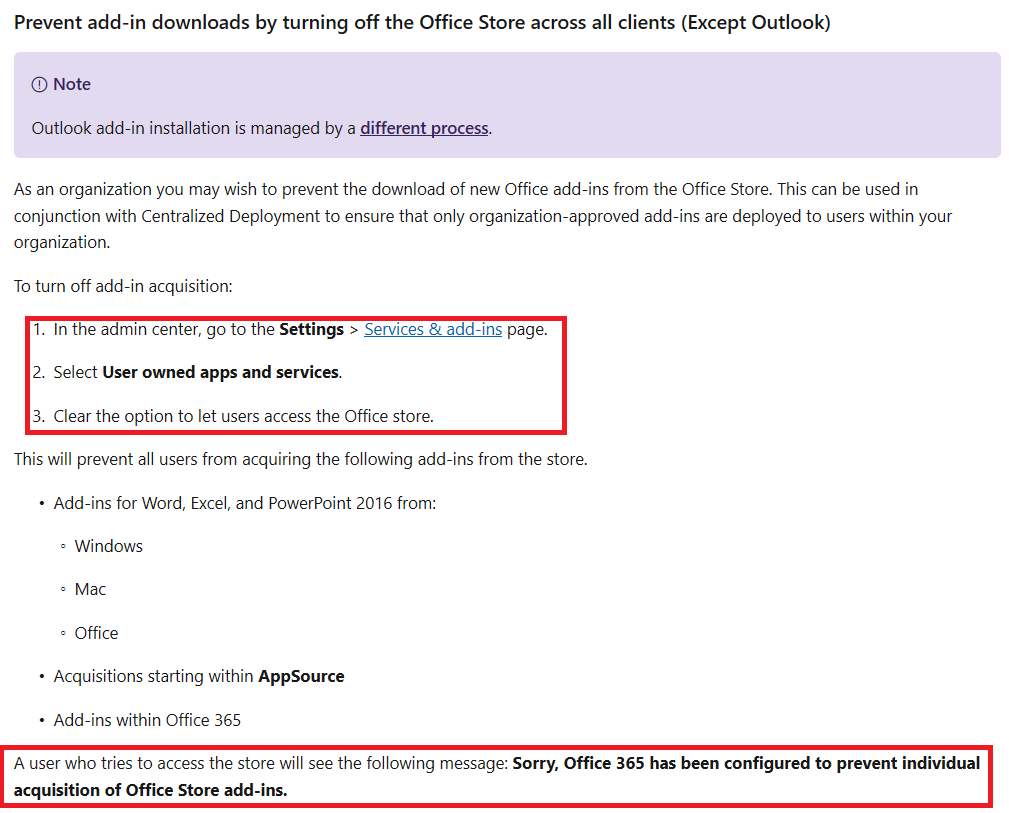Click the "Add-ins within Office 365" bullet
Viewport: 1009px width, 813px height.
[x=146, y=719]
